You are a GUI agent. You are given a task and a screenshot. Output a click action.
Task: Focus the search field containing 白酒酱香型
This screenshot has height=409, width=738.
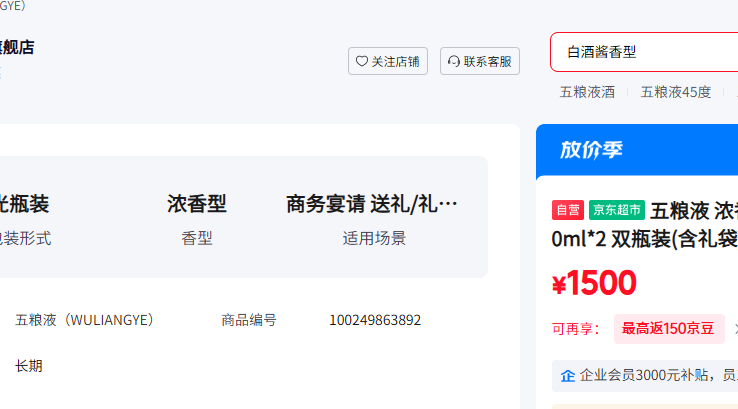click(x=644, y=52)
